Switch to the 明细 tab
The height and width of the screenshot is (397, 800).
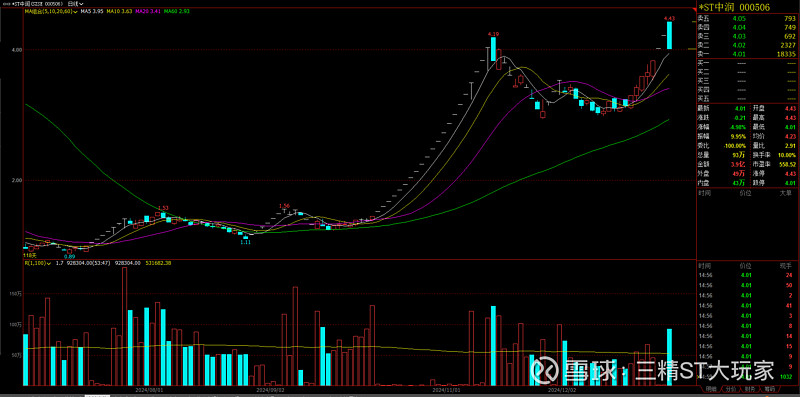(x=711, y=389)
